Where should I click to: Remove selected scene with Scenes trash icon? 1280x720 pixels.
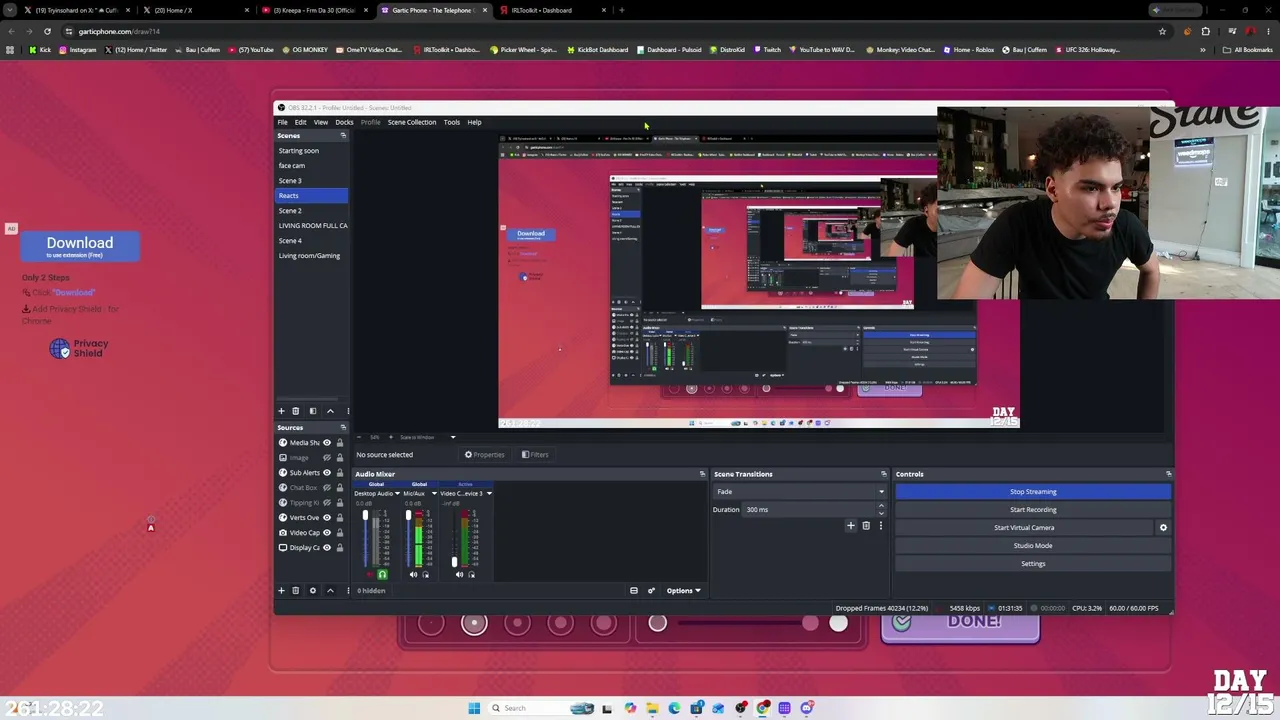295,411
